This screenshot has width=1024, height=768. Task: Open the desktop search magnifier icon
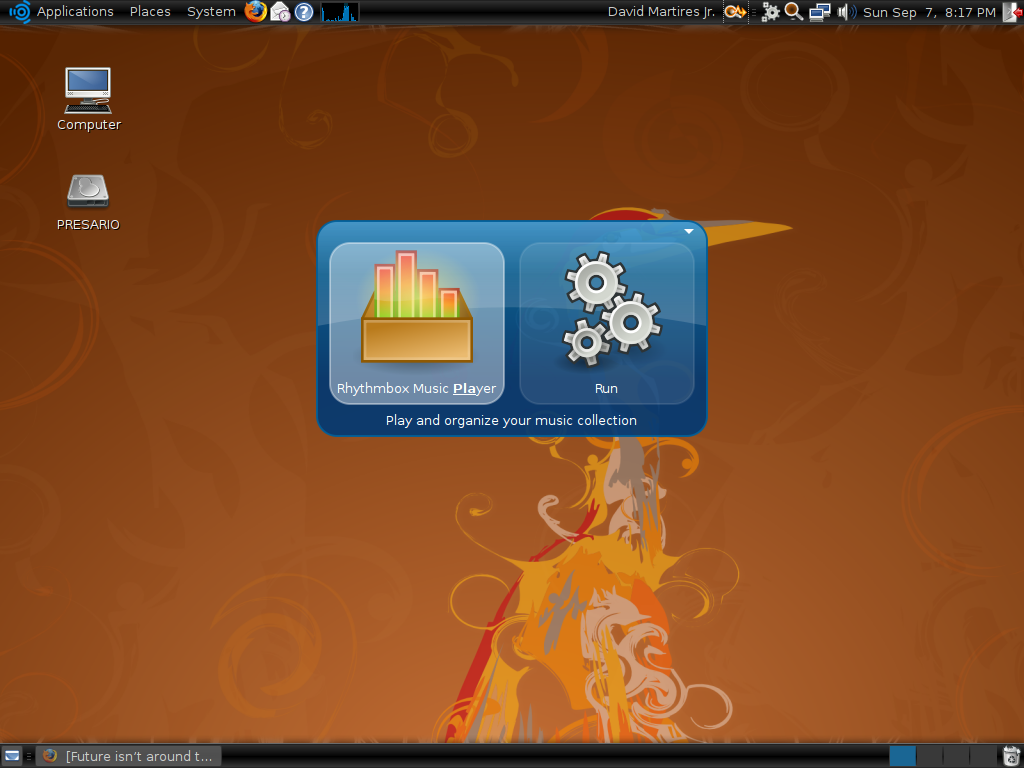(793, 12)
